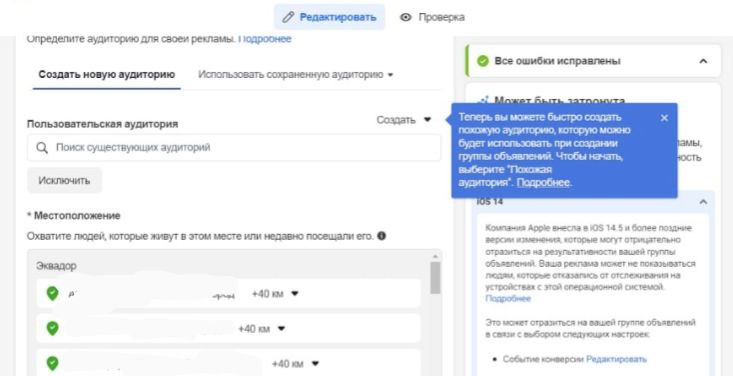
Task: Select the Создать новую аудиторию tab
Action: [x=107, y=75]
